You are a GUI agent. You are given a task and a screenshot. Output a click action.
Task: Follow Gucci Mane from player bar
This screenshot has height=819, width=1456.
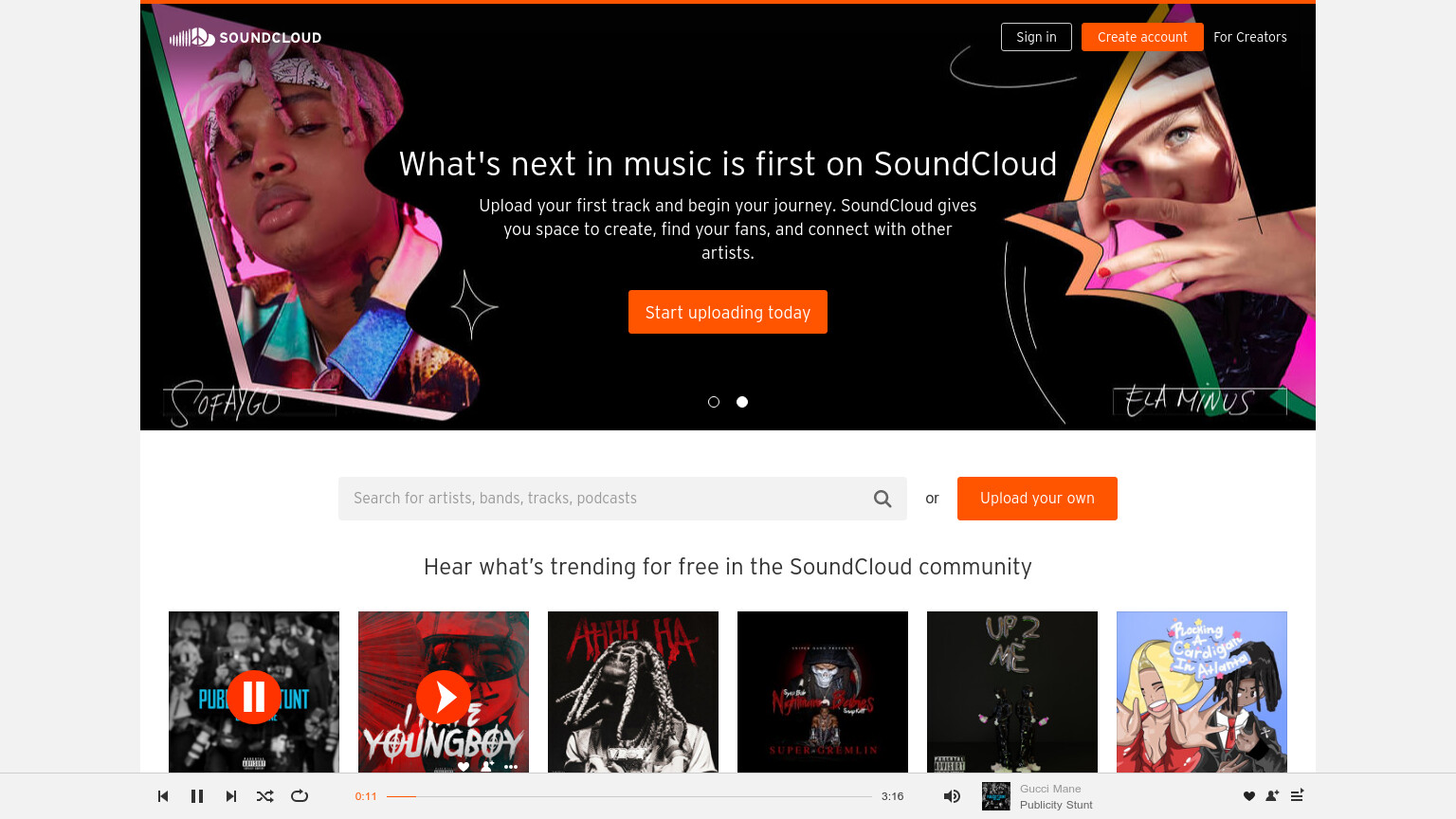coord(1272,796)
